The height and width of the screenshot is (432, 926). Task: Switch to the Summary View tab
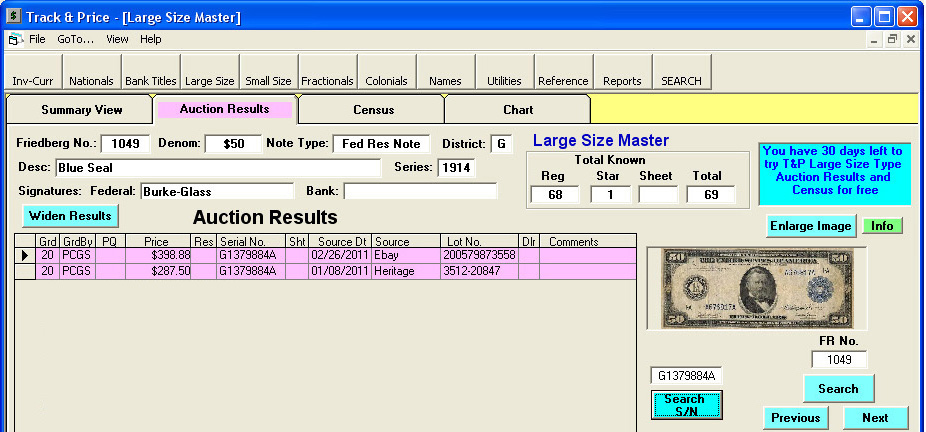pos(81,110)
